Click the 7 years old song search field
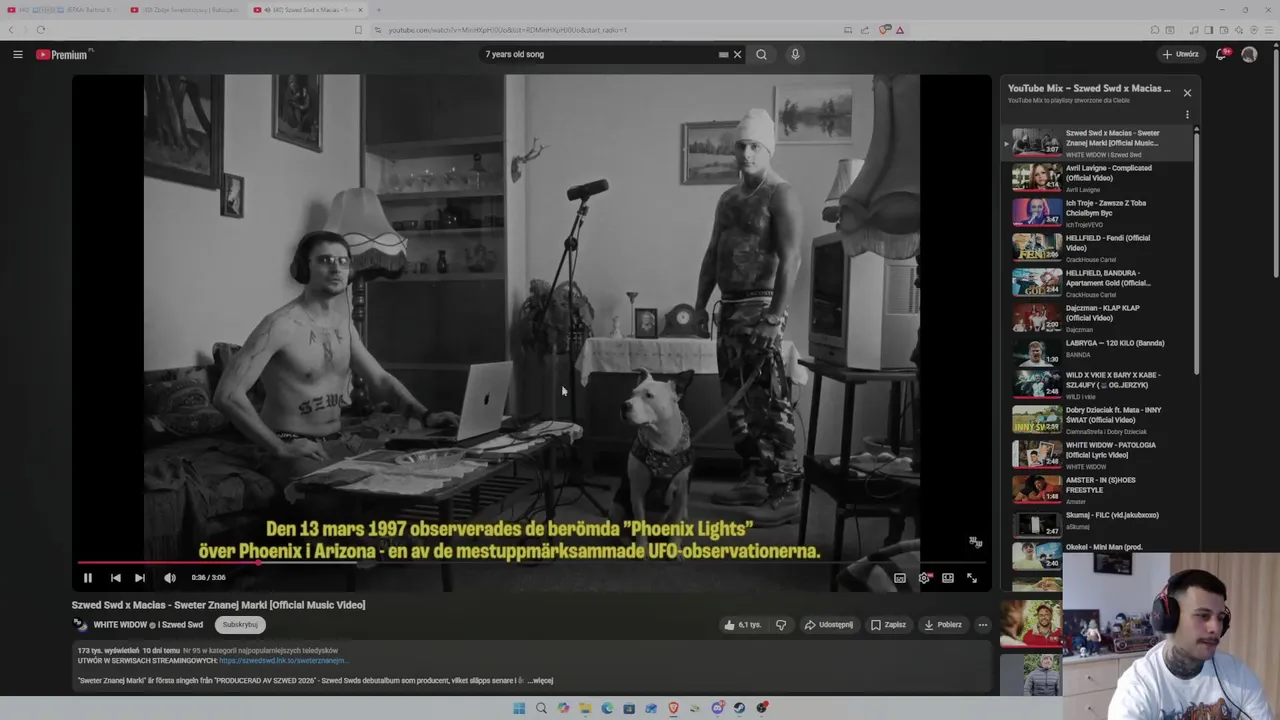 (600, 54)
